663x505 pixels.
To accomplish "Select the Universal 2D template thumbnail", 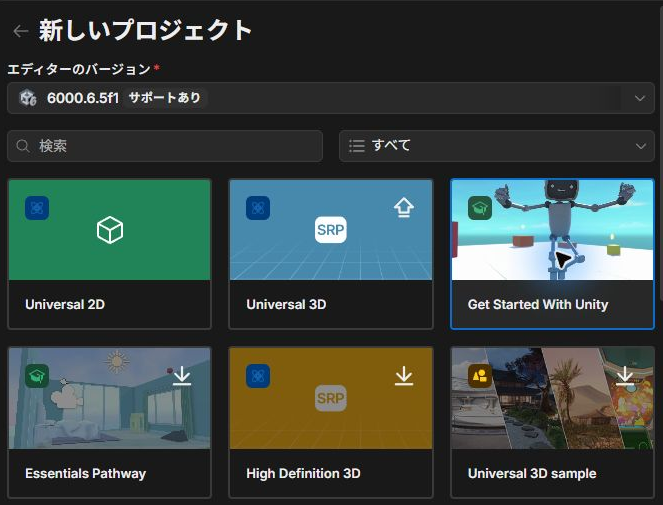I will coord(110,230).
